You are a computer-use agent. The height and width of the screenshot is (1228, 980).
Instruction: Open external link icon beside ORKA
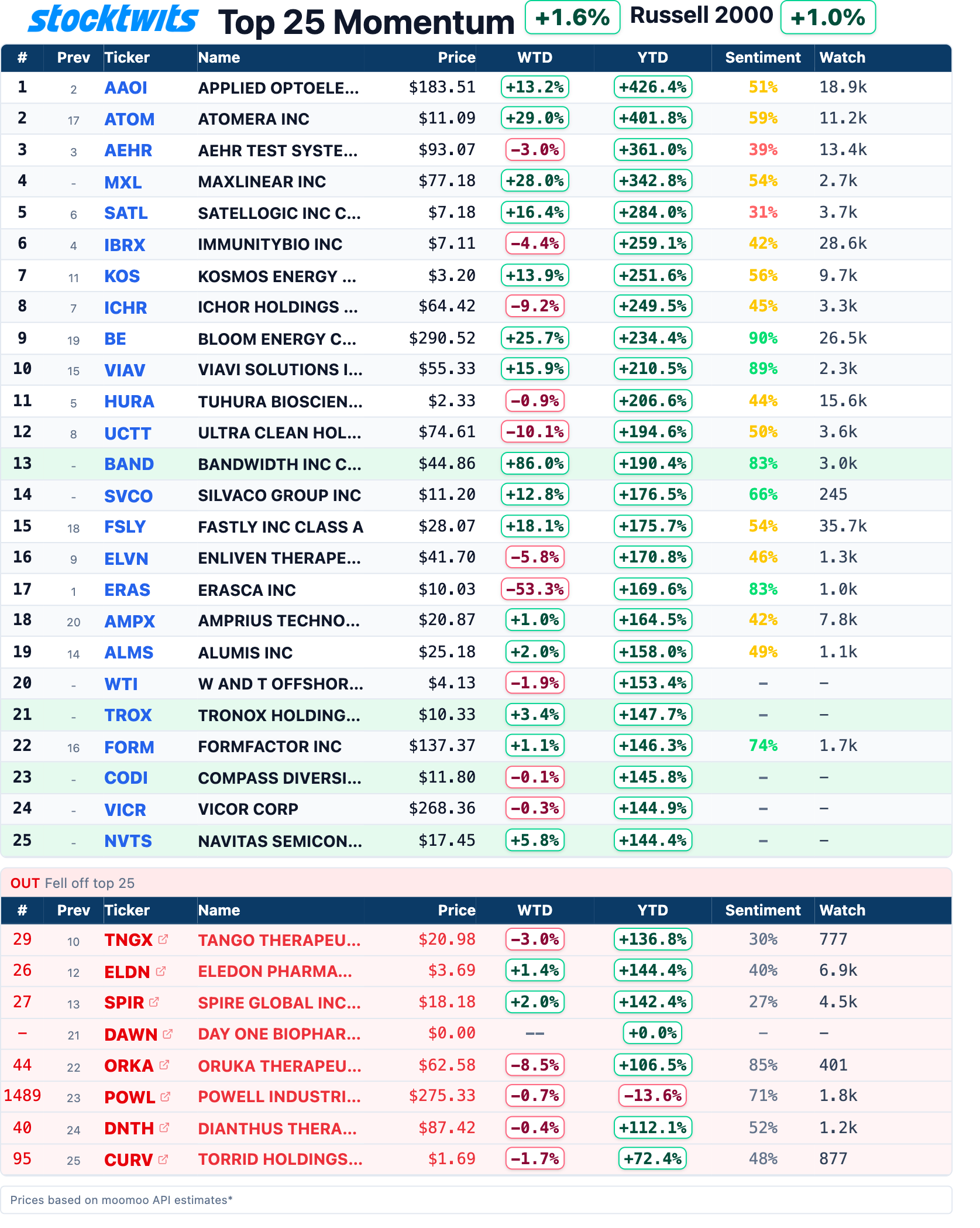164,1065
